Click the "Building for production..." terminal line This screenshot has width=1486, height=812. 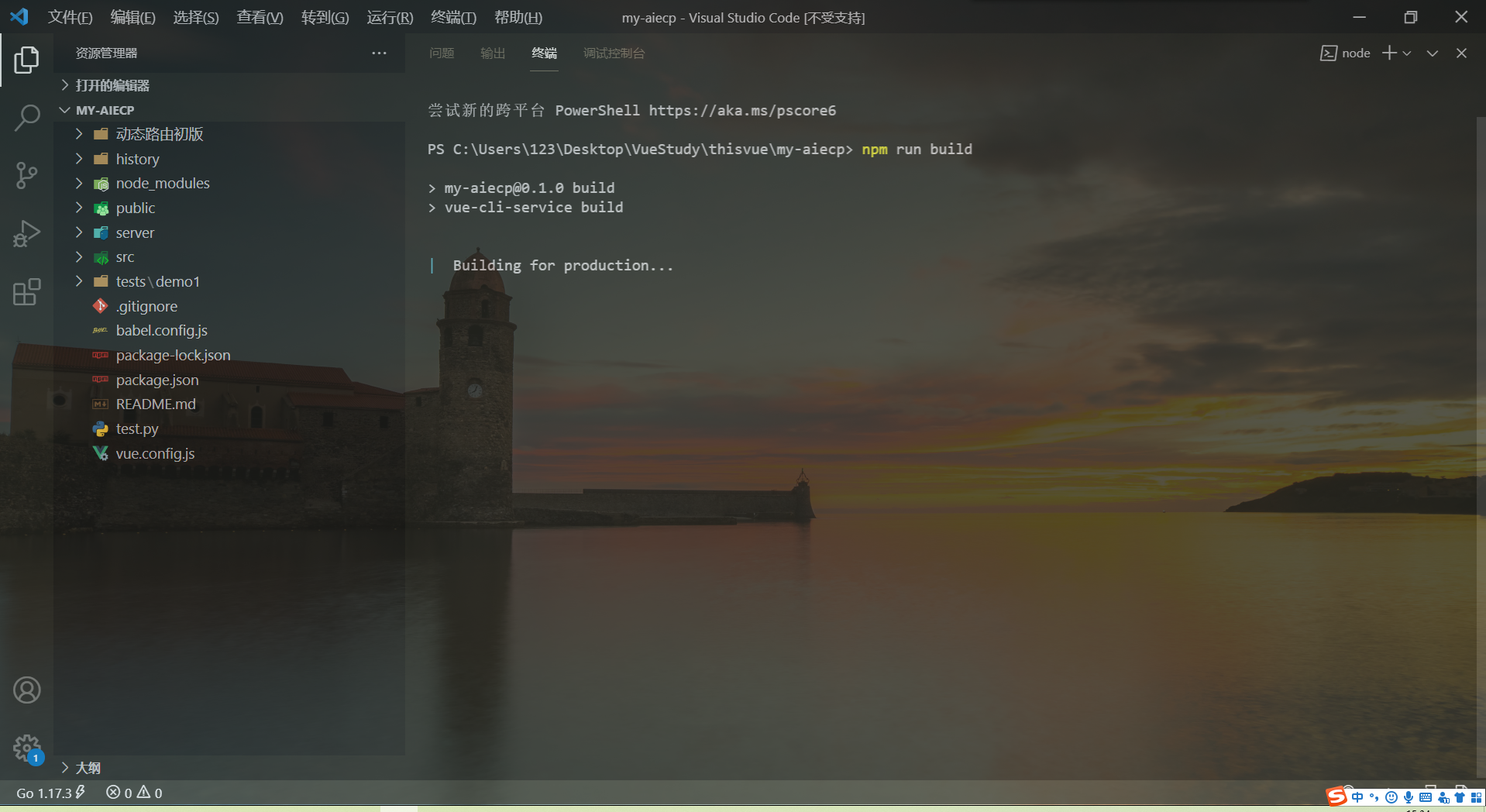pyautogui.click(x=562, y=265)
